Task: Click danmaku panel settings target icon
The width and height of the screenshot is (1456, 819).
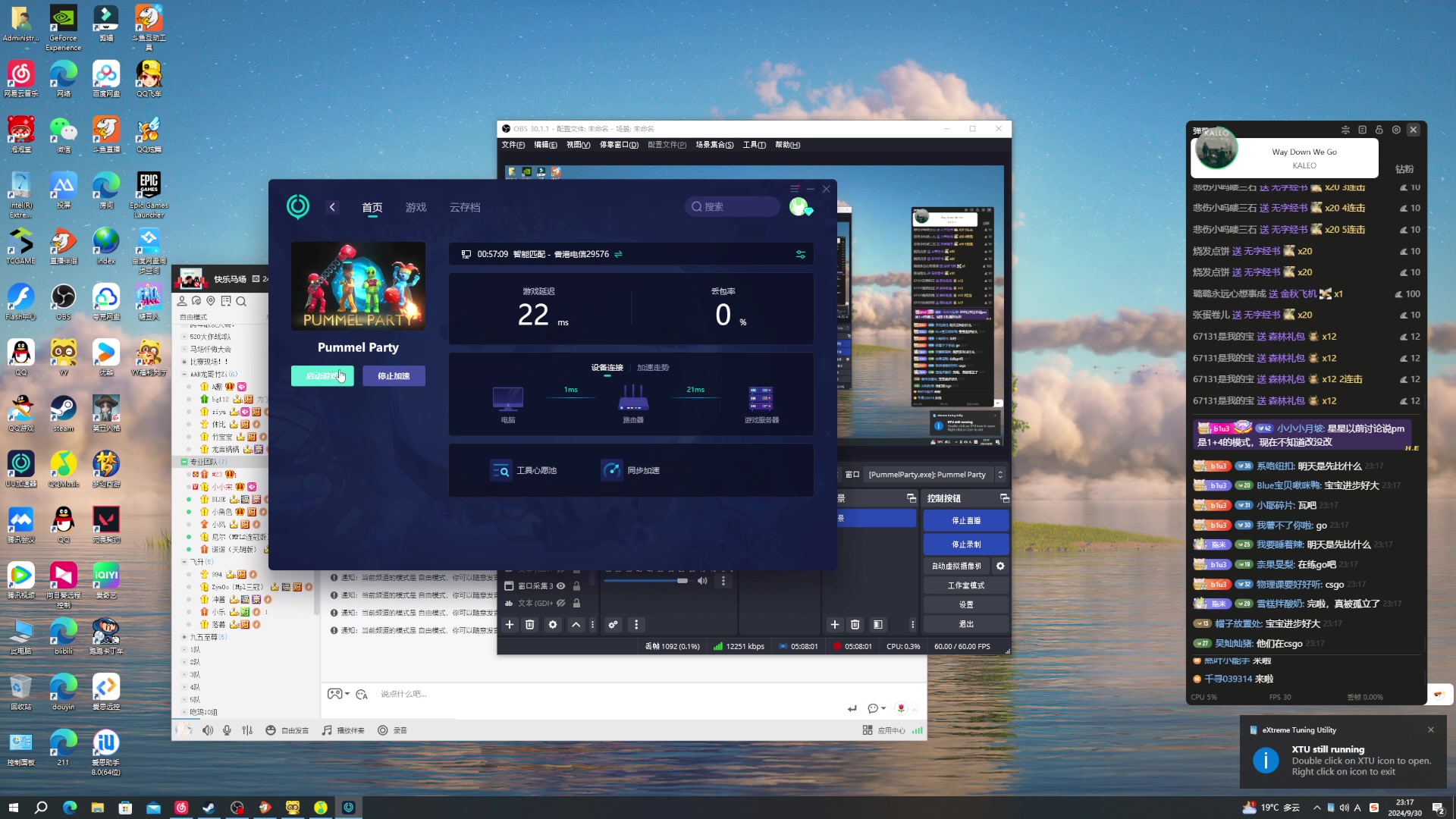Action: (1396, 130)
